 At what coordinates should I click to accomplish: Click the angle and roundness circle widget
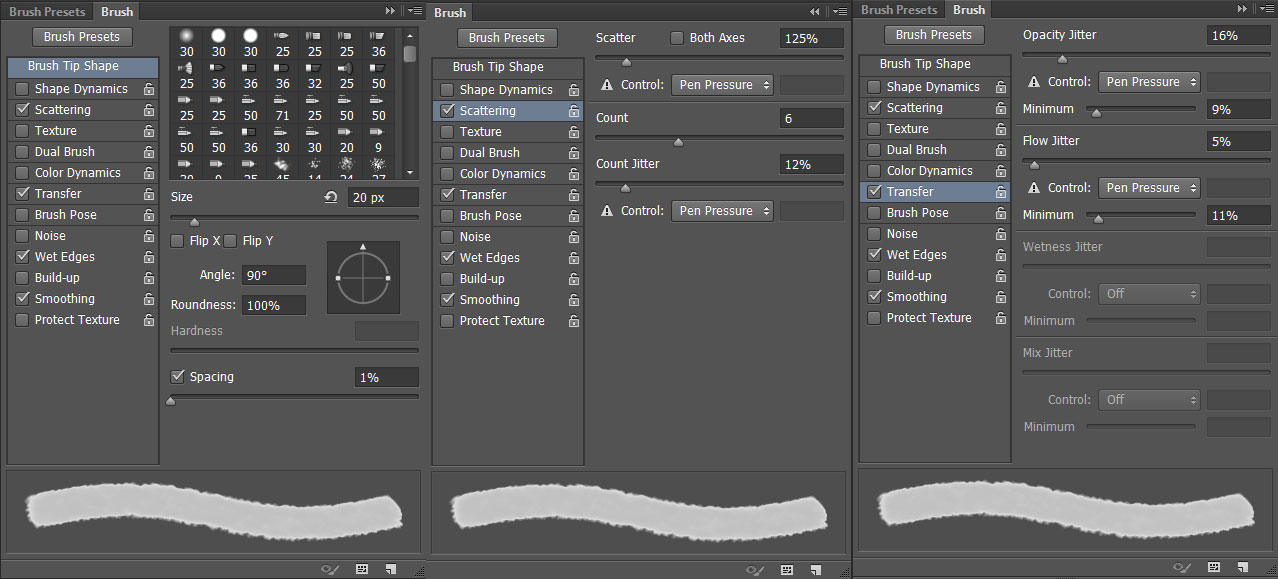(363, 277)
